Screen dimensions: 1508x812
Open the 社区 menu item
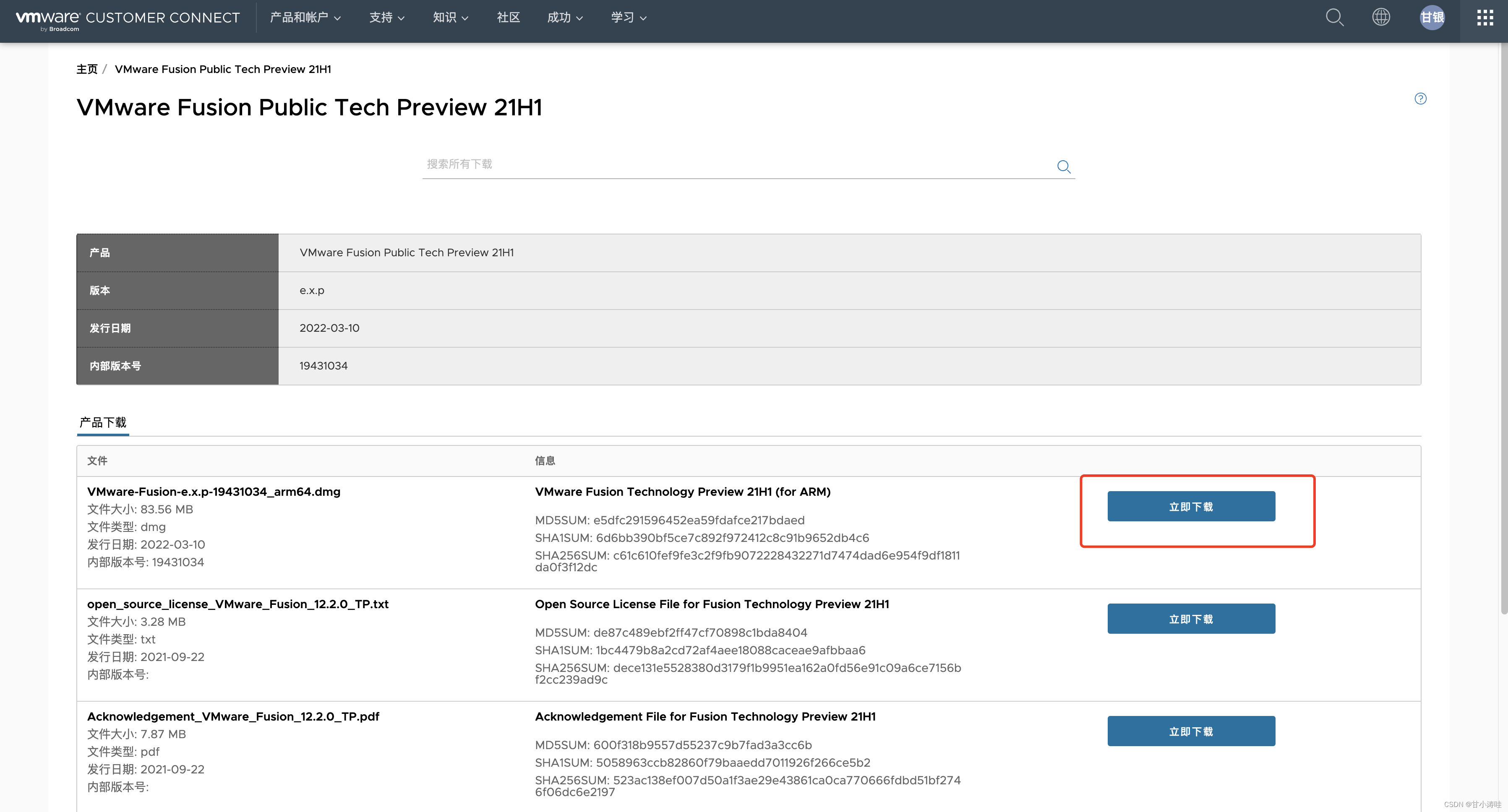[x=508, y=18]
